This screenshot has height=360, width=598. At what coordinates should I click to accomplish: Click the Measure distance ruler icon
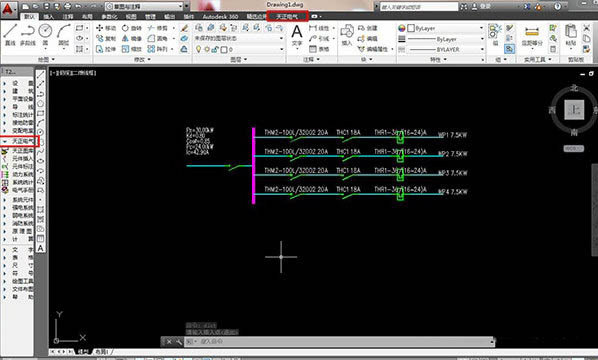point(532,32)
